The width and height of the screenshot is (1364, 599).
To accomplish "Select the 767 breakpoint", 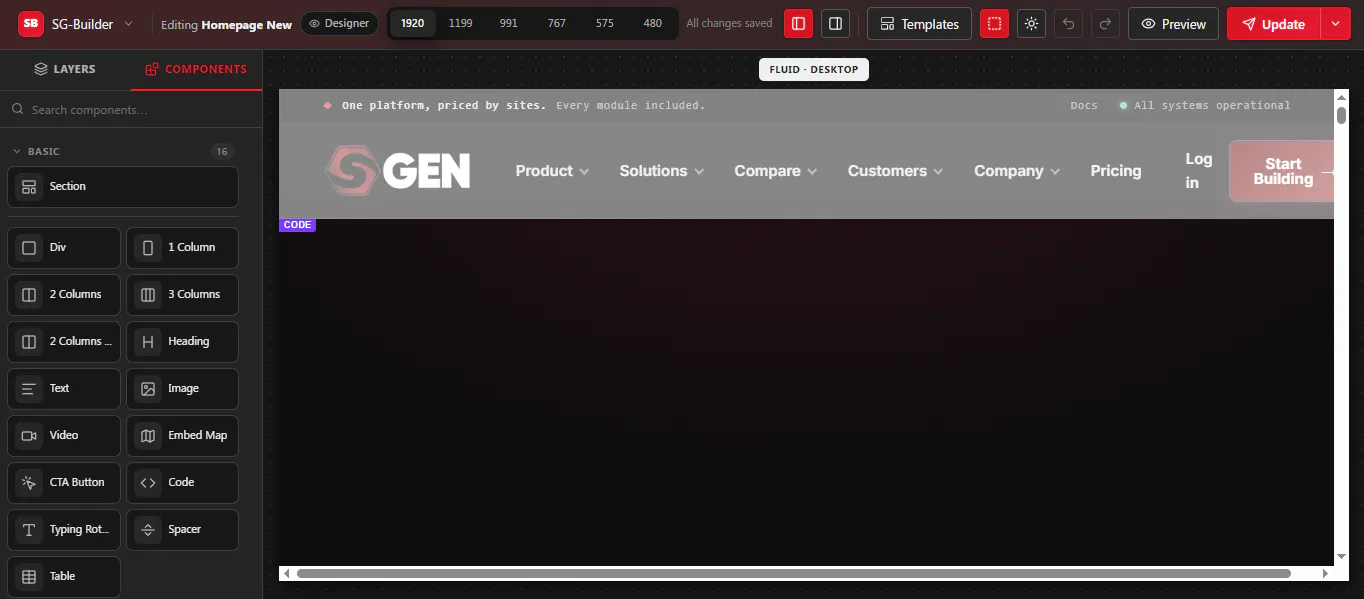I will [x=556, y=23].
